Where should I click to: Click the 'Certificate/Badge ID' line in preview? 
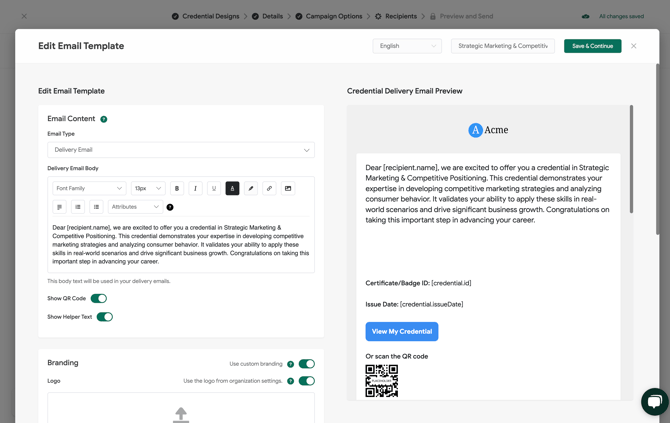pos(418,283)
